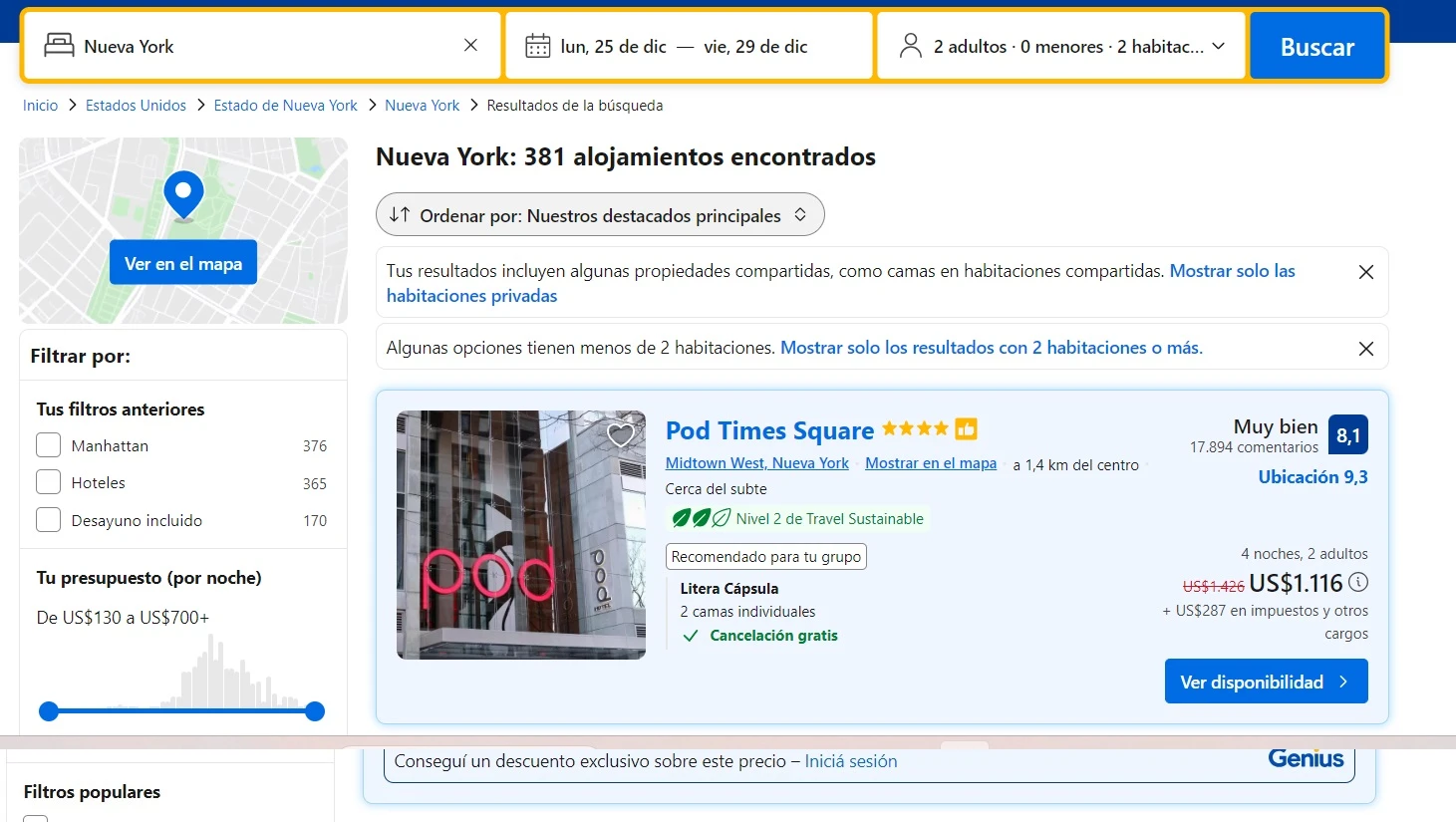Click Ver en el mapa button
The image size is (1456, 822).
pyautogui.click(x=183, y=263)
